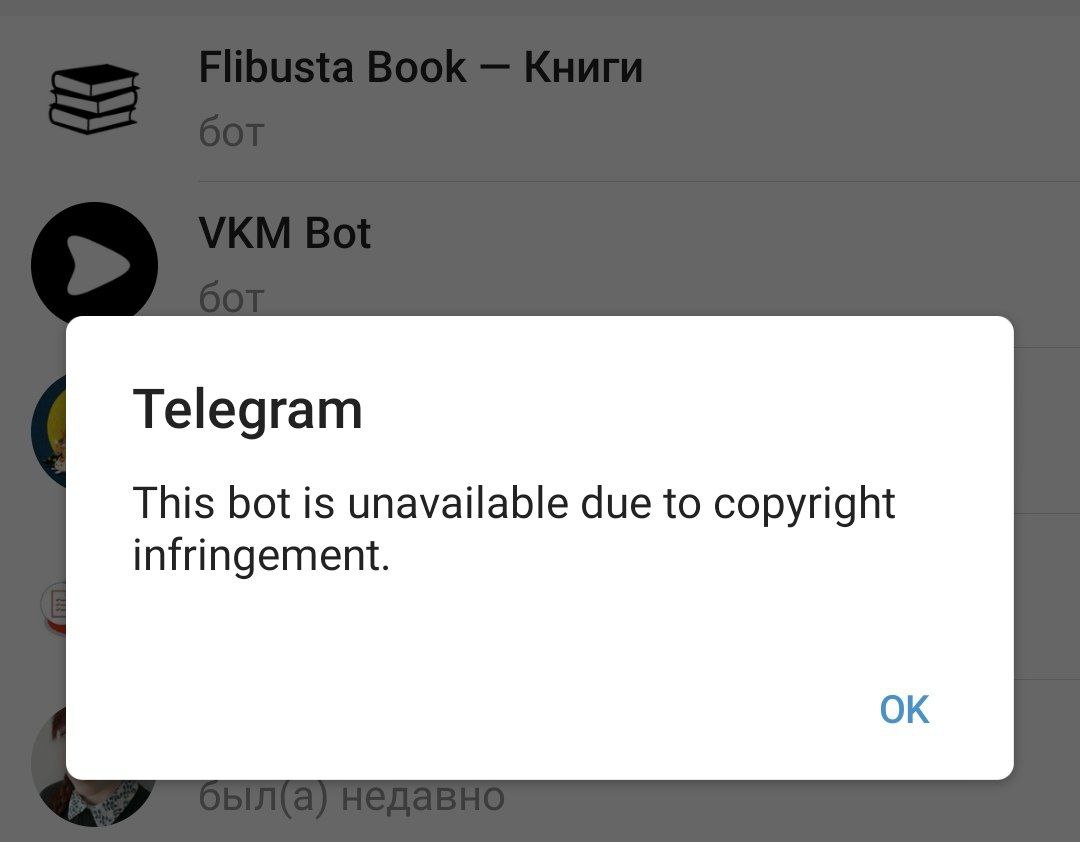Tap the 'бот' label under VKM Bot
The height and width of the screenshot is (842, 1080).
pyautogui.click(x=231, y=299)
